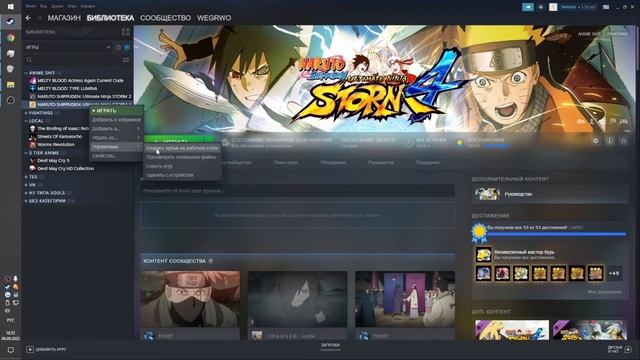Open first DLC thumbnail under ДОП. КОНТЕНТ
Image resolution: width=640 pixels, height=360 pixels.
tap(512, 330)
